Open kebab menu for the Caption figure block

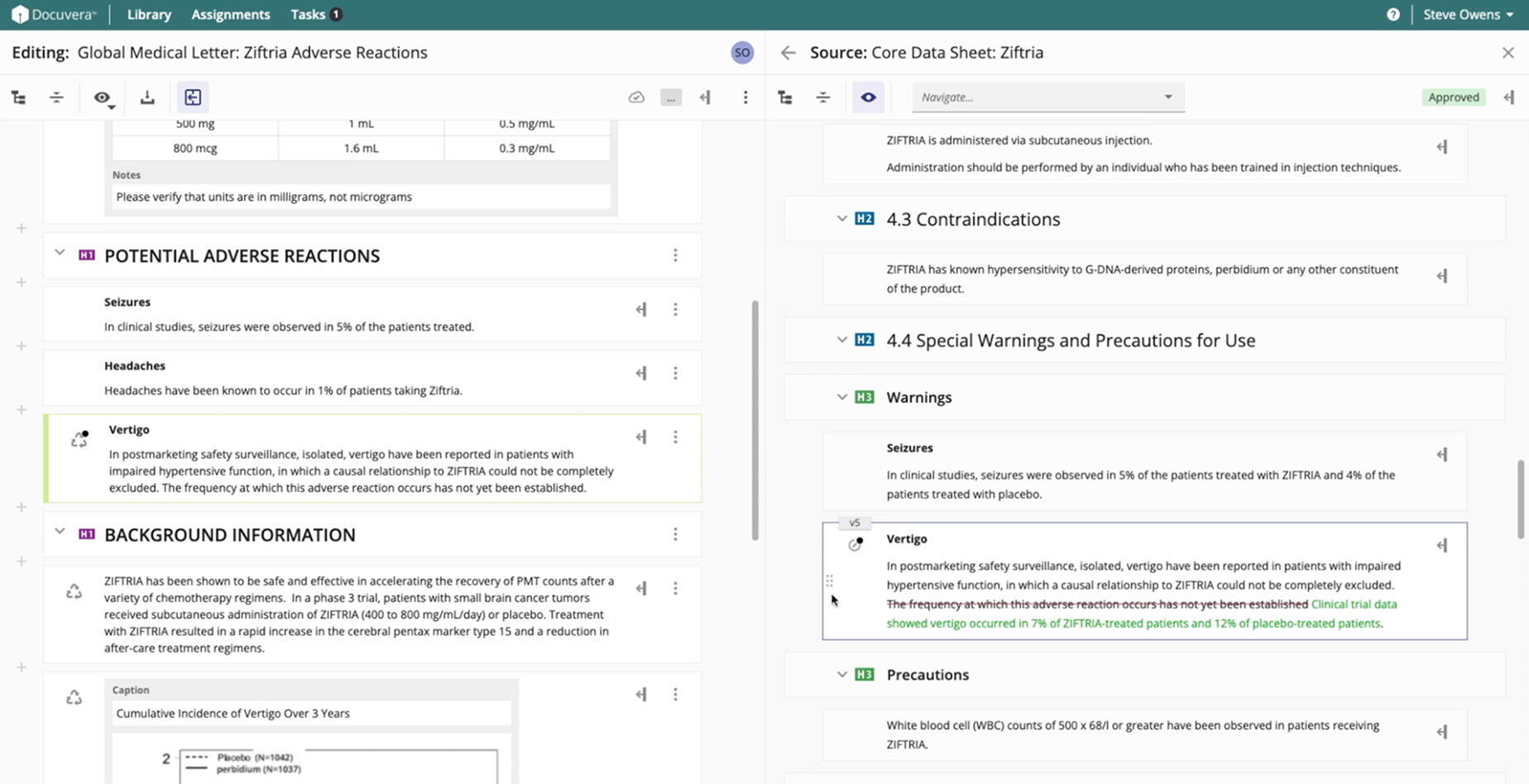675,695
